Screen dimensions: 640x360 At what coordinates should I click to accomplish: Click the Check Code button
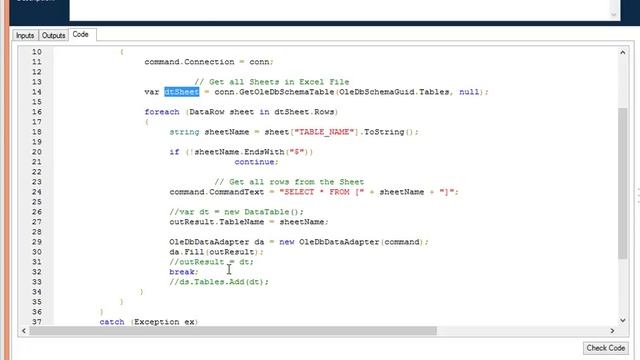click(x=606, y=348)
